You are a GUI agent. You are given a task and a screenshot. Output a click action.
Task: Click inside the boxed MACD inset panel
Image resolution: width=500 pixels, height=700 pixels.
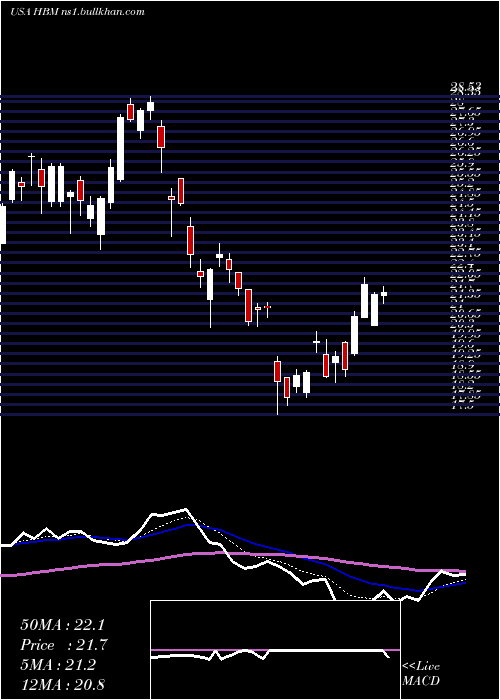tap(275, 650)
